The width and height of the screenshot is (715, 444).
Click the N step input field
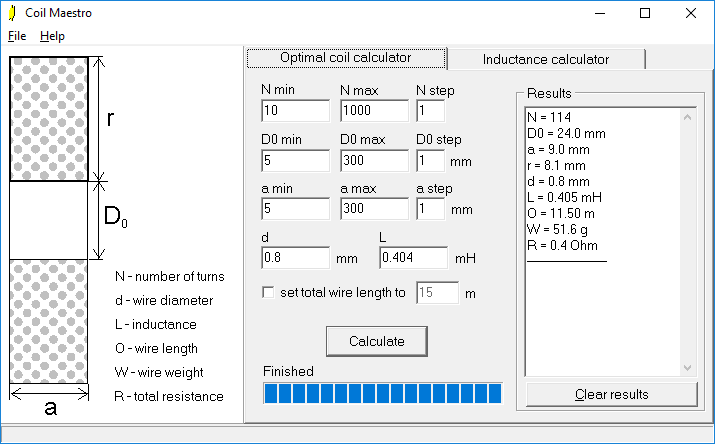click(430, 111)
